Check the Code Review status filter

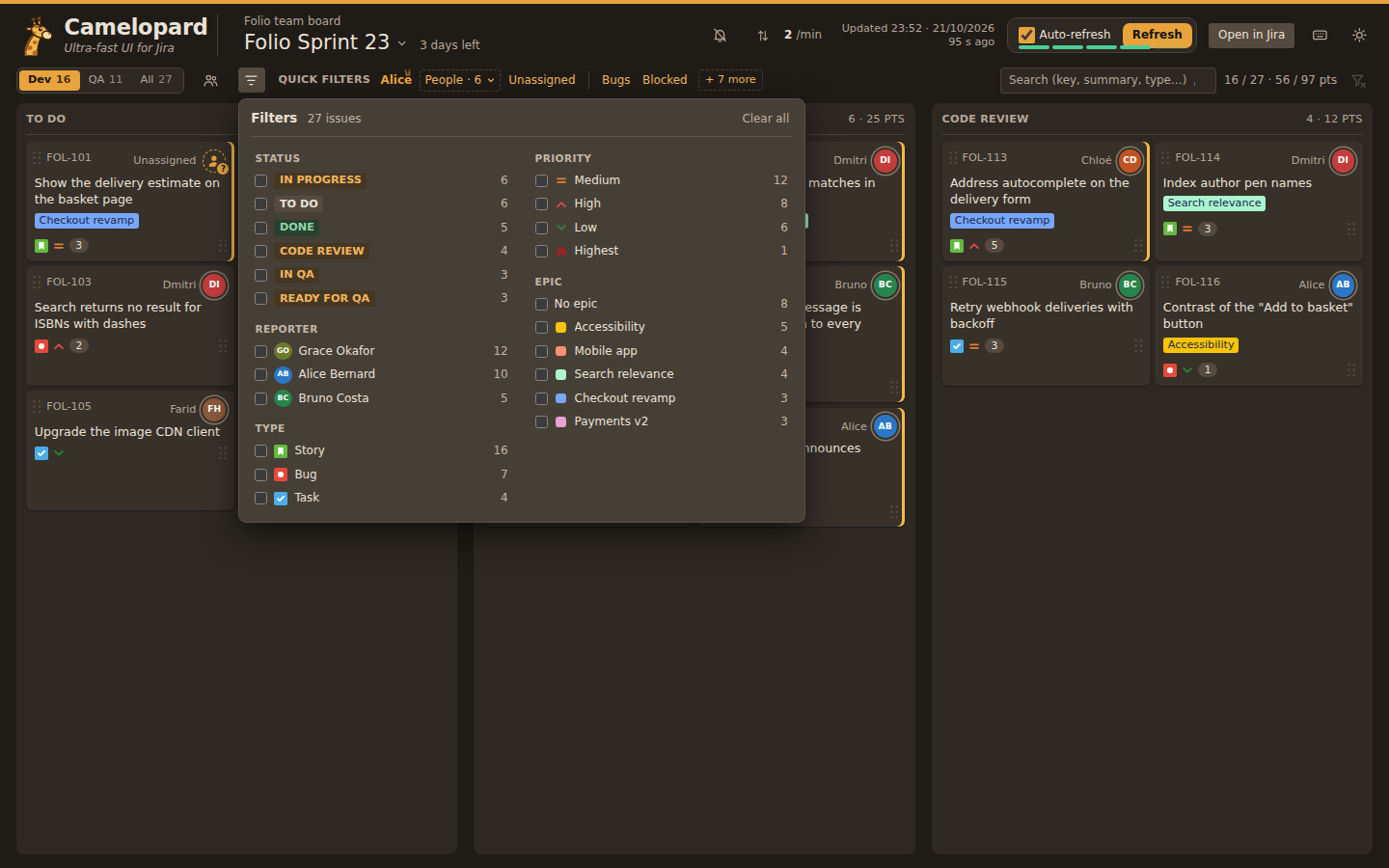[260, 252]
